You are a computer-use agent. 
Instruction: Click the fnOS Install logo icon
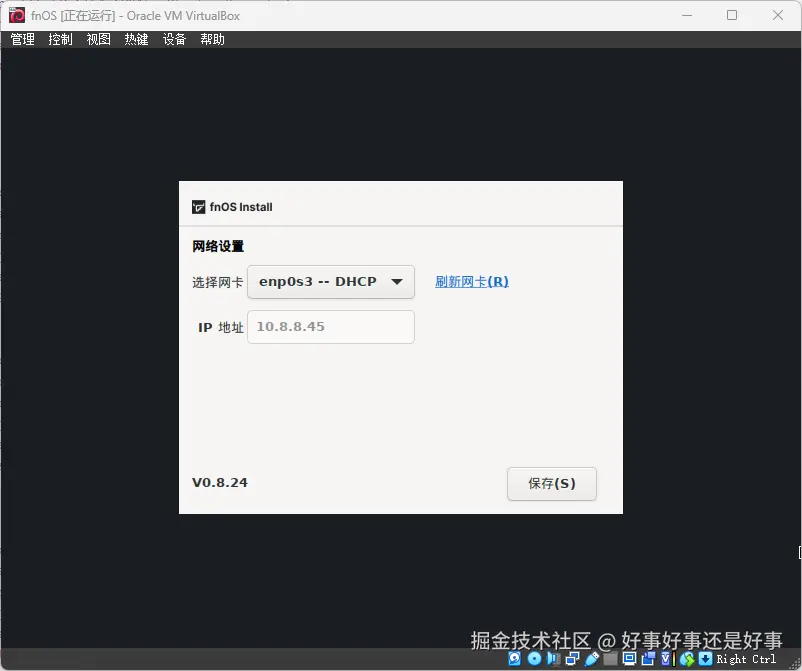pos(198,207)
